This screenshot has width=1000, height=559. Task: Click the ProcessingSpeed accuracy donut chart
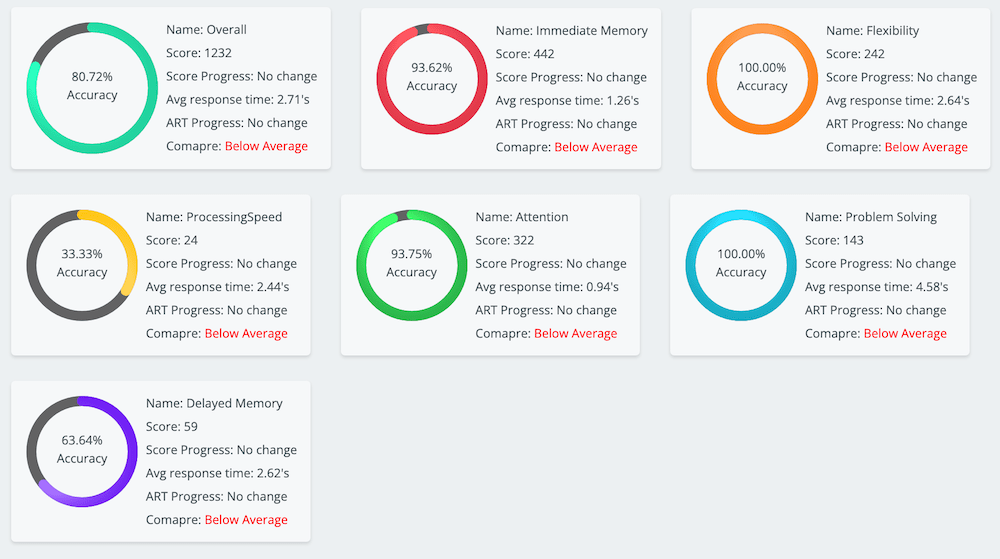coord(82,264)
